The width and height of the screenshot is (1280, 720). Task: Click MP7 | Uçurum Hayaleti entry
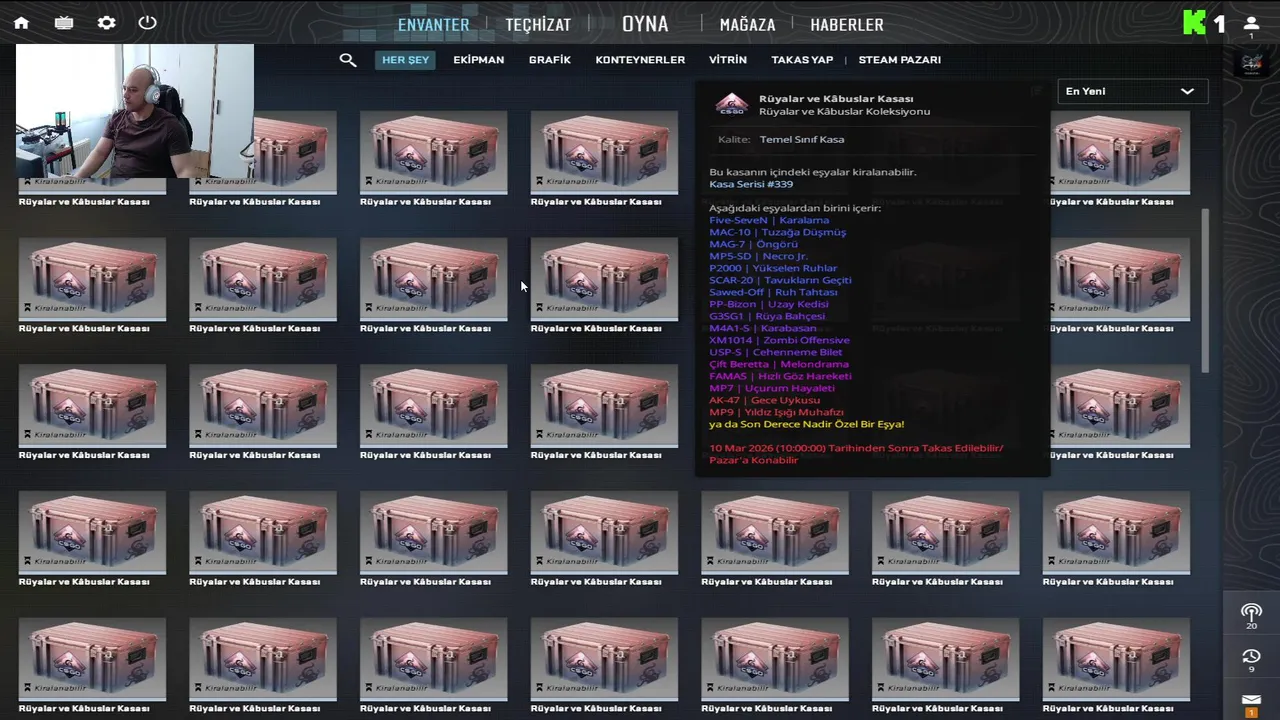click(x=771, y=388)
